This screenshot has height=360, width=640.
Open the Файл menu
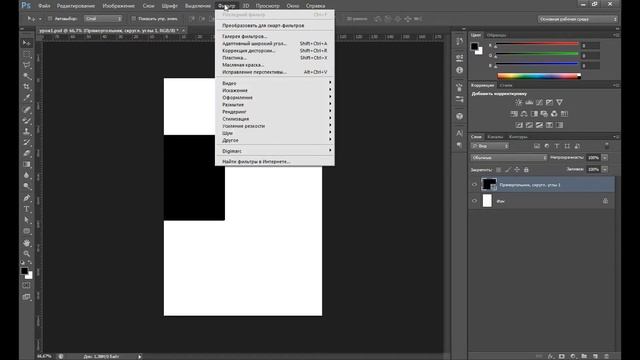(x=44, y=6)
